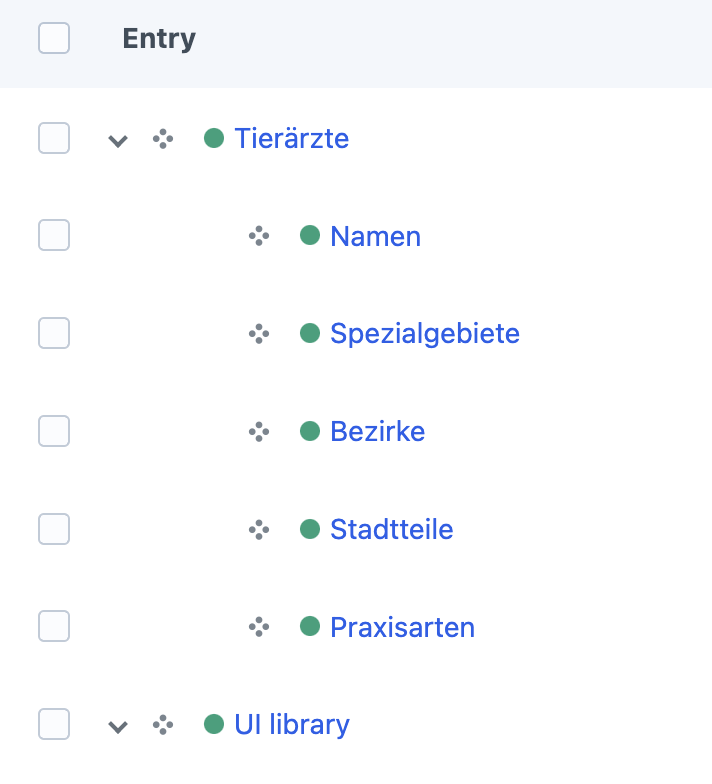Click the Entry column header
The width and height of the screenshot is (712, 784).
[x=159, y=39]
